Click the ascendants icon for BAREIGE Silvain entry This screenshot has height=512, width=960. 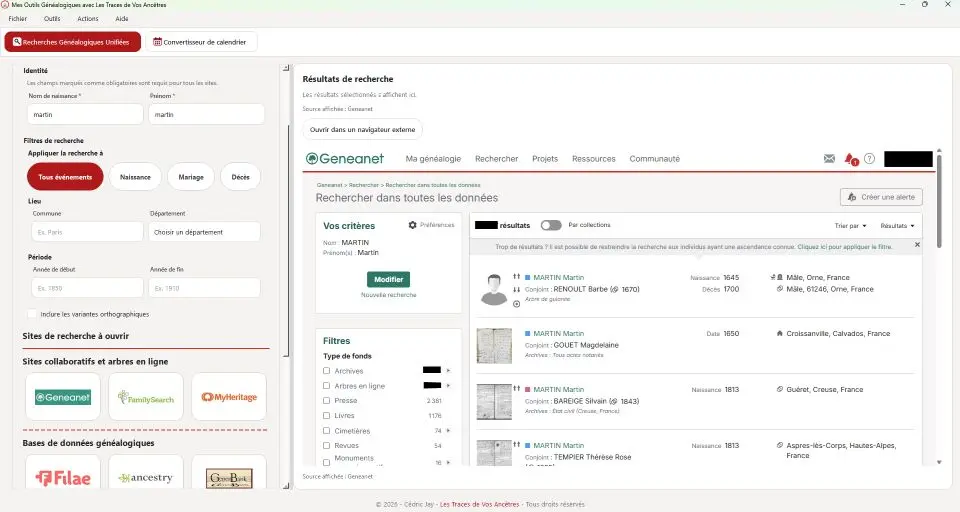tap(516, 389)
